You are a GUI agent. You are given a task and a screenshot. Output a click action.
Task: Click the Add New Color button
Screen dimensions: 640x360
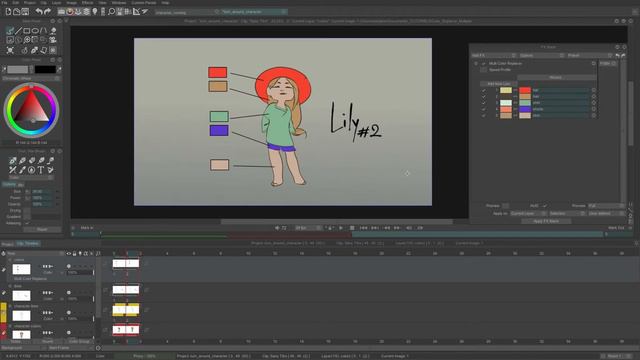click(x=499, y=84)
